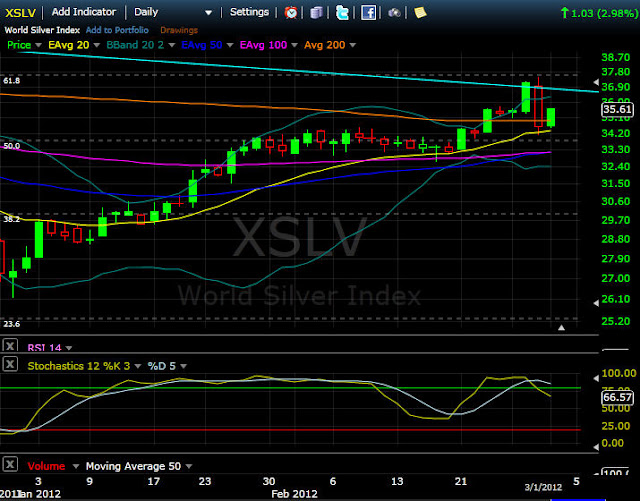The image size is (640, 501).
Task: Open the RSI 14 dropdown arrow
Action: click(x=69, y=348)
